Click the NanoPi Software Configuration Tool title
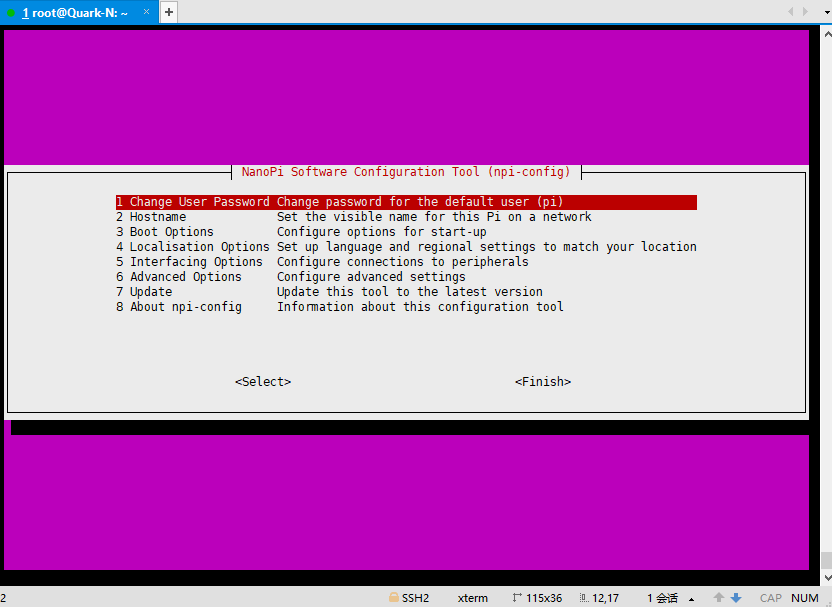 point(406,172)
